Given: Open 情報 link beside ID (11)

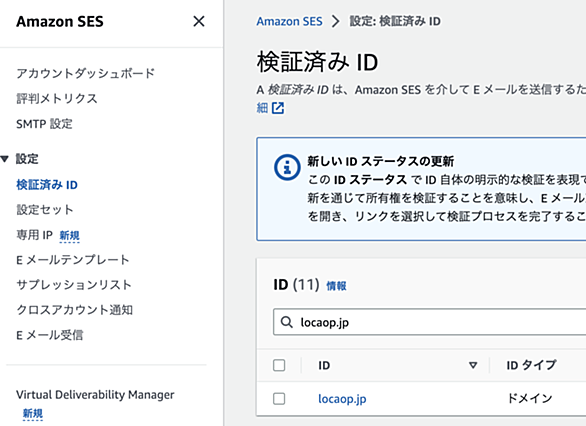Looking at the screenshot, I should tap(336, 286).
